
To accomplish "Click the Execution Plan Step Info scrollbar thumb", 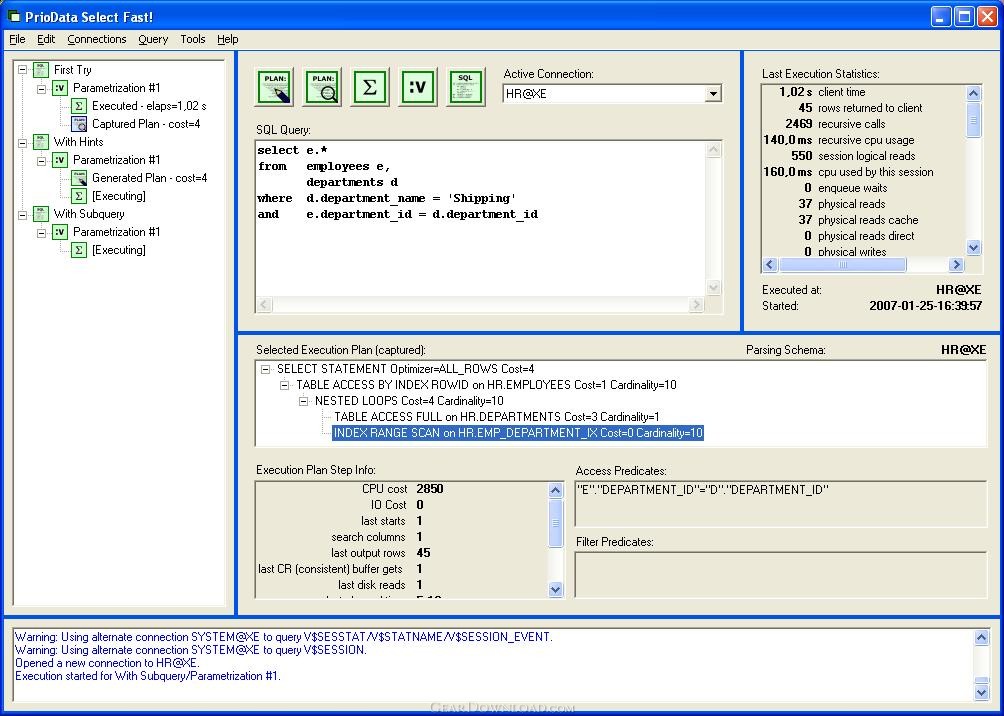I will 555,523.
